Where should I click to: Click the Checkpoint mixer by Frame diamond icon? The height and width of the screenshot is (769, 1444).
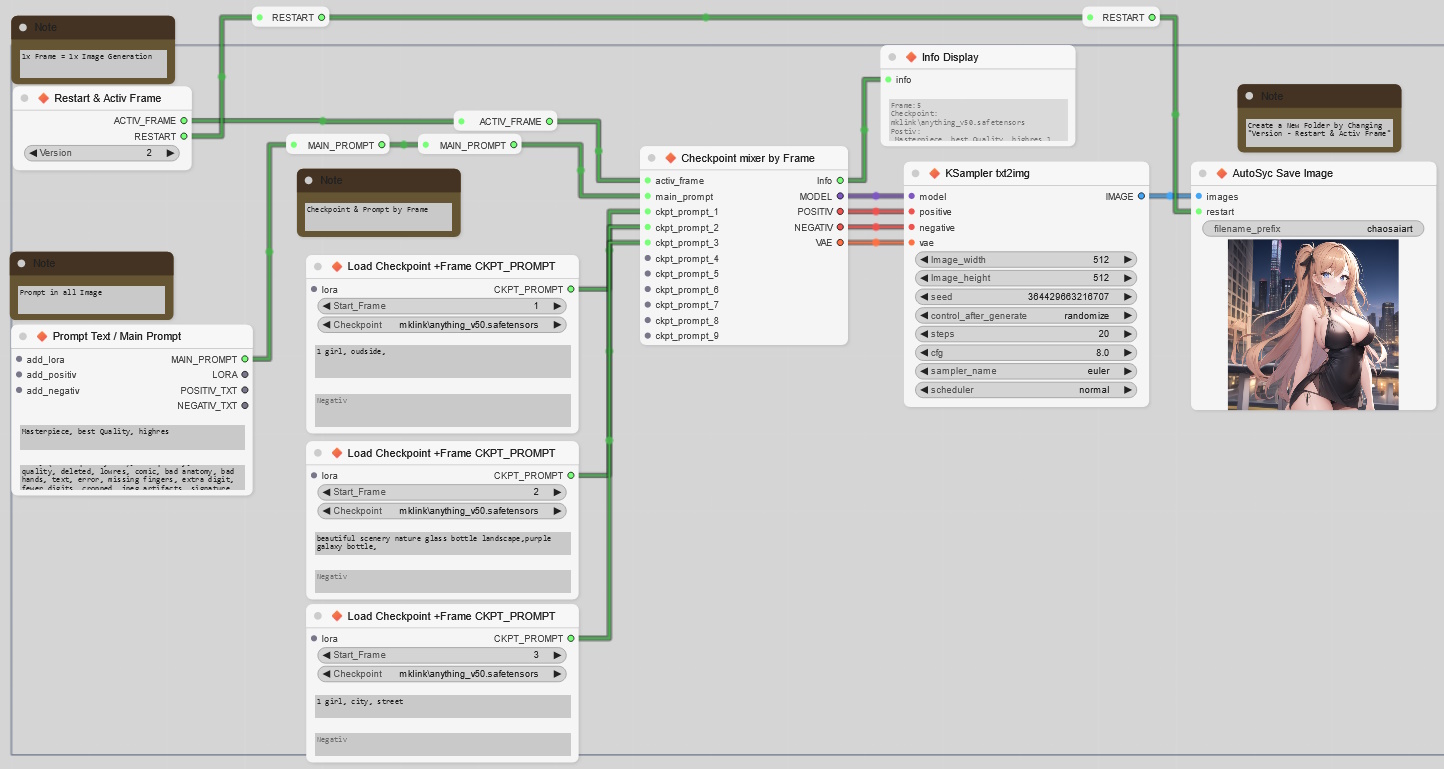671,158
